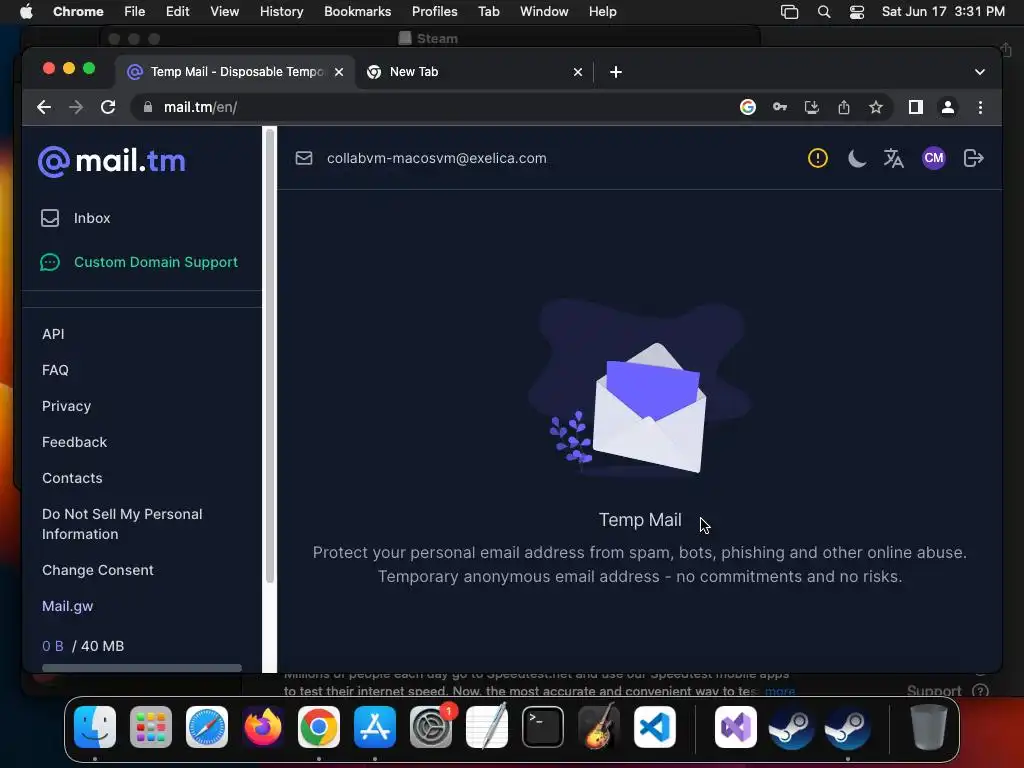Open the CM account avatar menu
The height and width of the screenshot is (768, 1024).
pyautogui.click(x=934, y=158)
